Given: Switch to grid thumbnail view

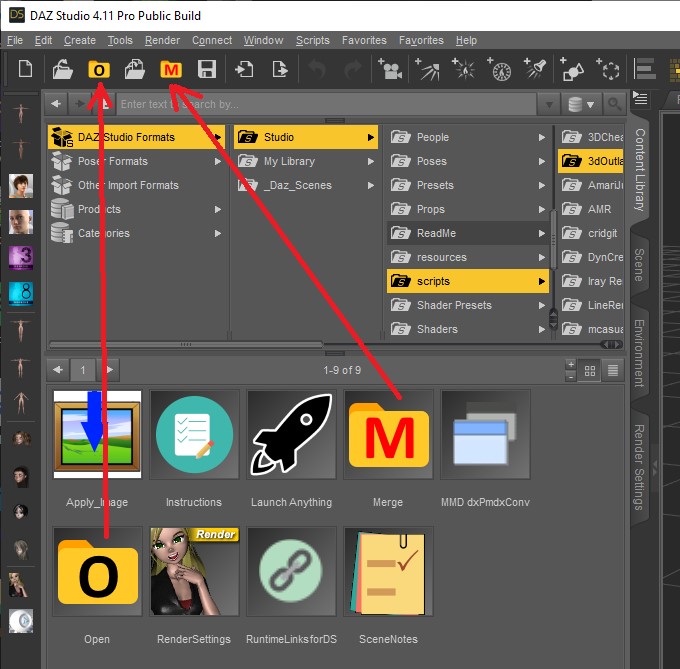Looking at the screenshot, I should (590, 370).
